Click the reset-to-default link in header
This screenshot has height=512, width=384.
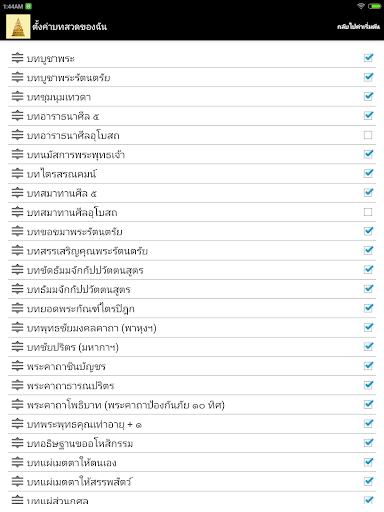tap(358, 27)
